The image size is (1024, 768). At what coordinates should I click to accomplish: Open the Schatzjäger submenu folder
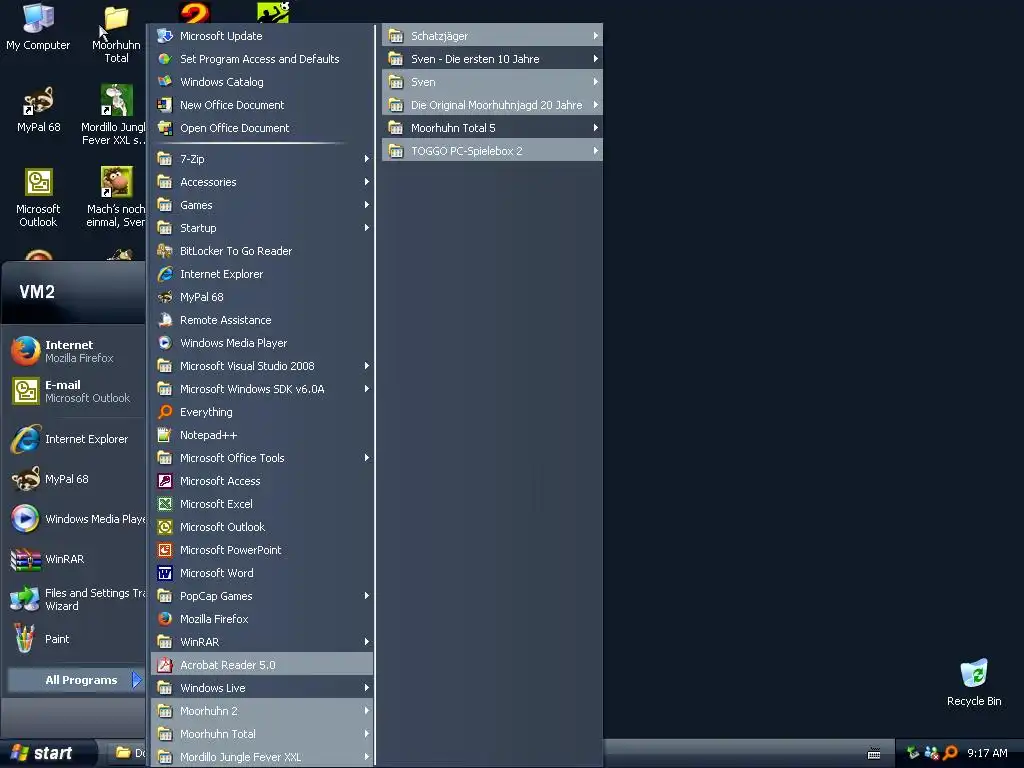click(492, 36)
